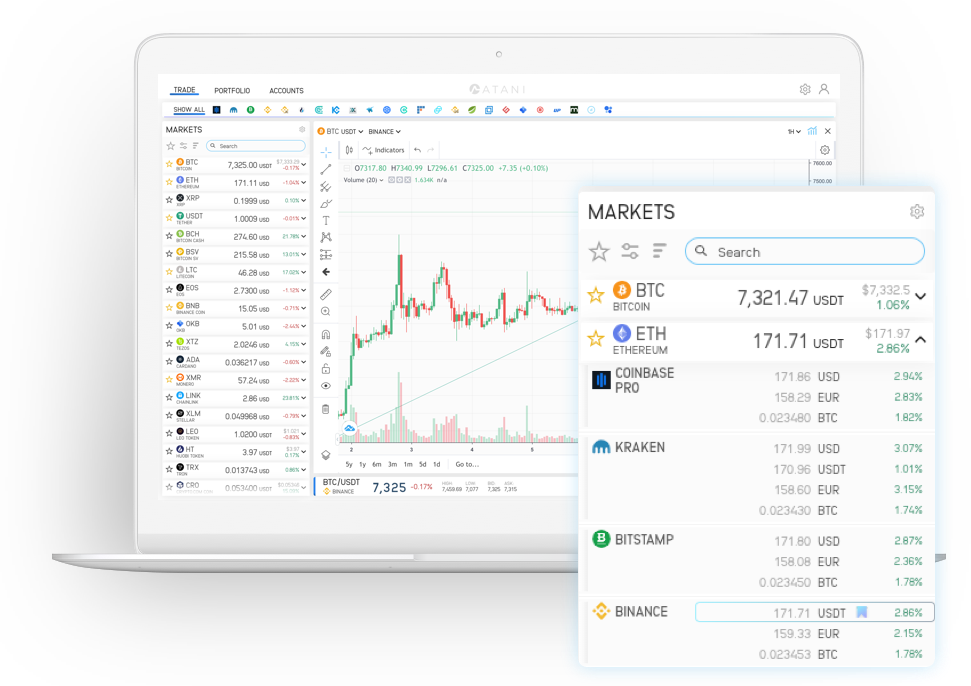
Task: Toggle the ETH favorite star in enlarged card
Action: tap(596, 339)
